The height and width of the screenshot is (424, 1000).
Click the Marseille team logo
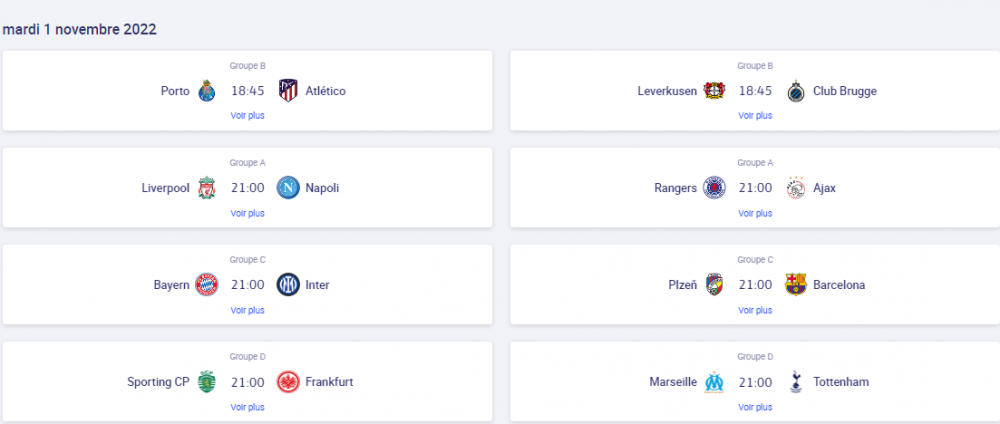714,382
